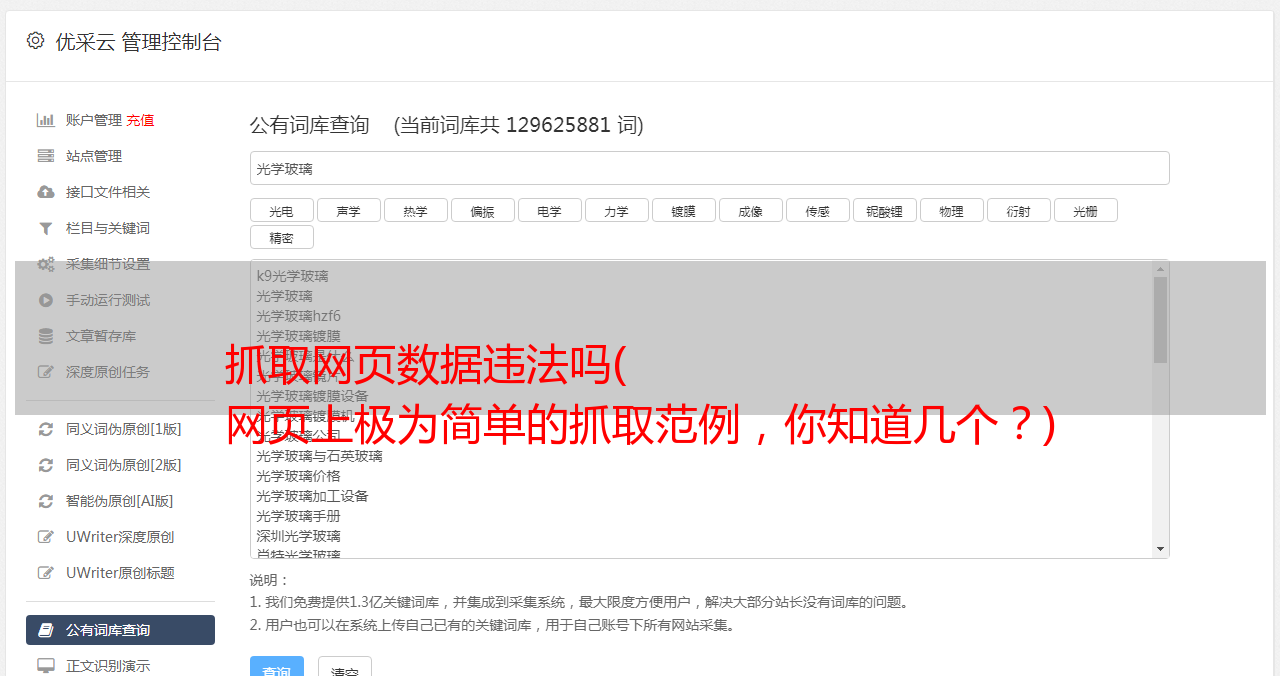Click the gear icon beside 优采云 title
This screenshot has height=676, width=1280.
click(x=35, y=41)
